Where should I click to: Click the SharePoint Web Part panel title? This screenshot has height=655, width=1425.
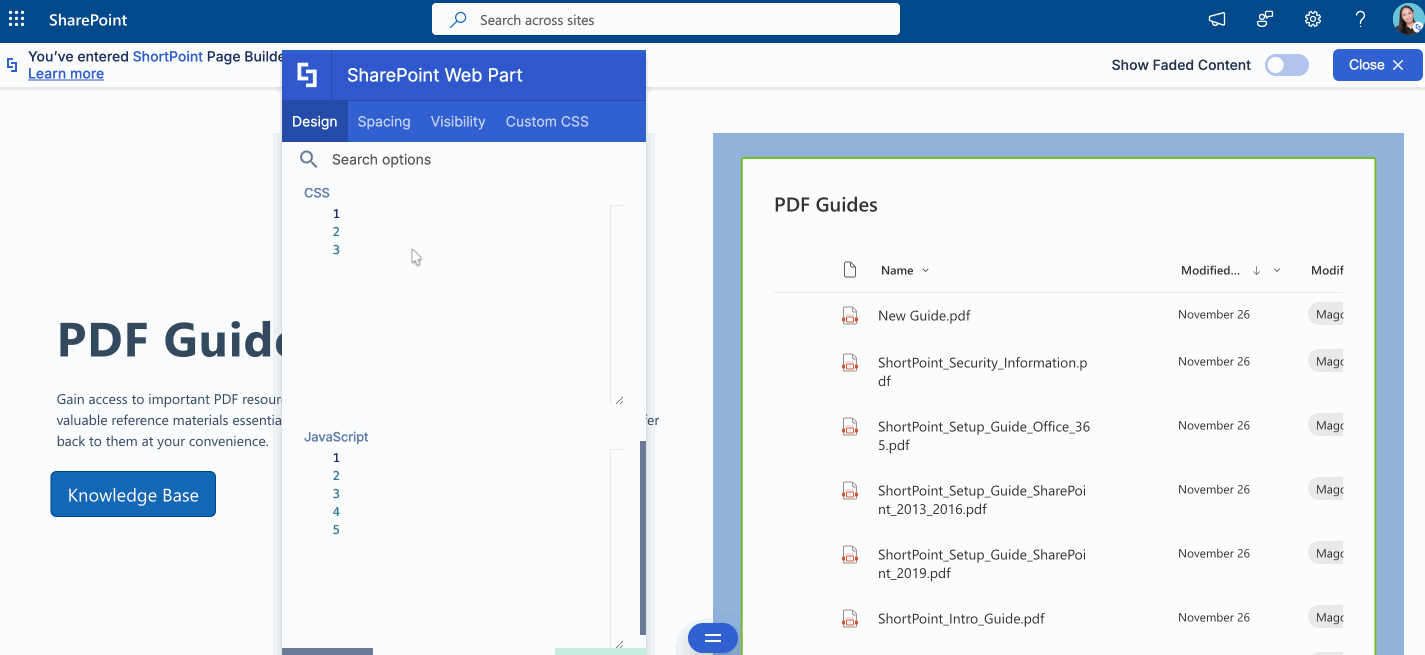pyautogui.click(x=435, y=75)
